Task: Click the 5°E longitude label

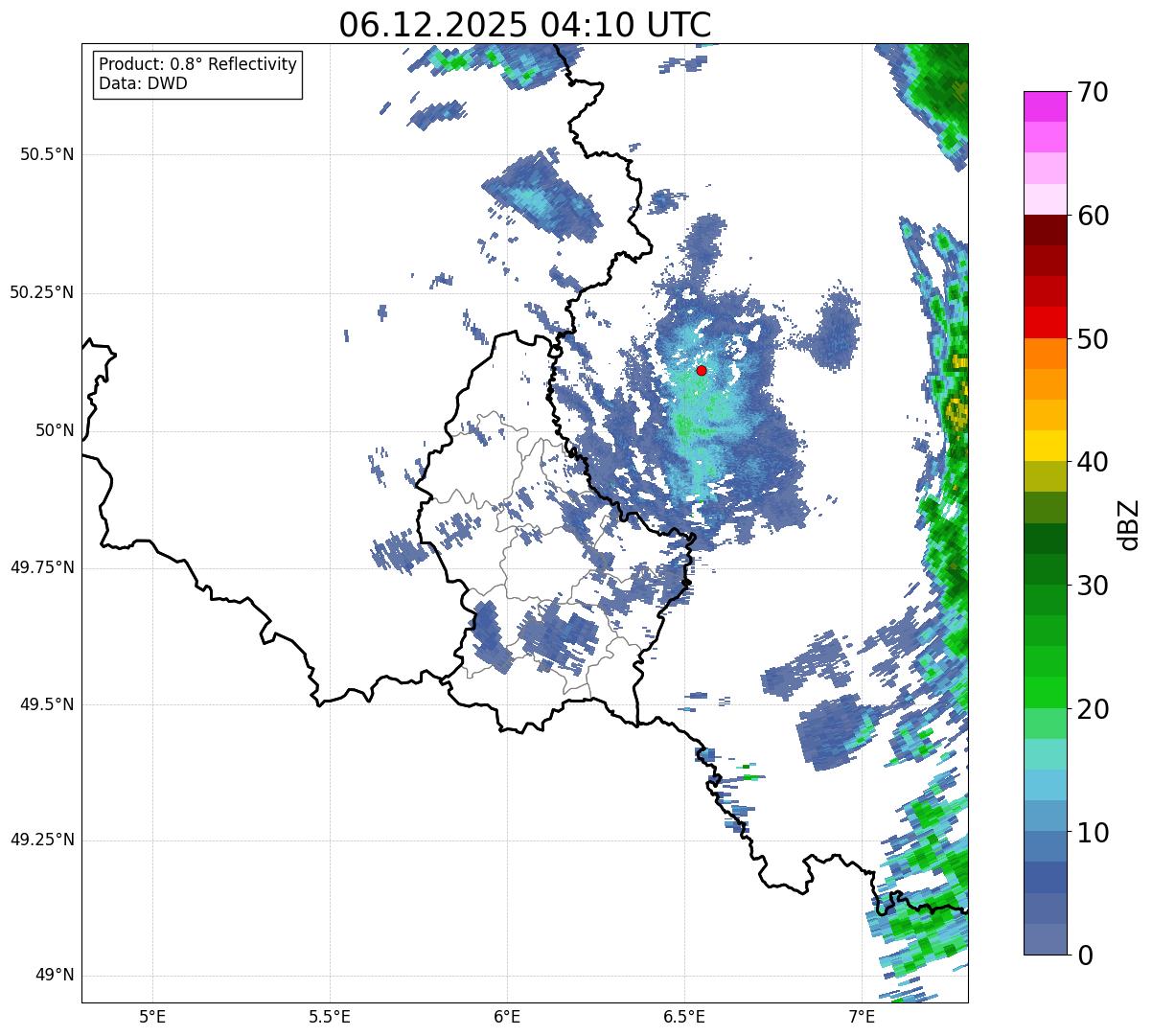Action: (x=152, y=1016)
